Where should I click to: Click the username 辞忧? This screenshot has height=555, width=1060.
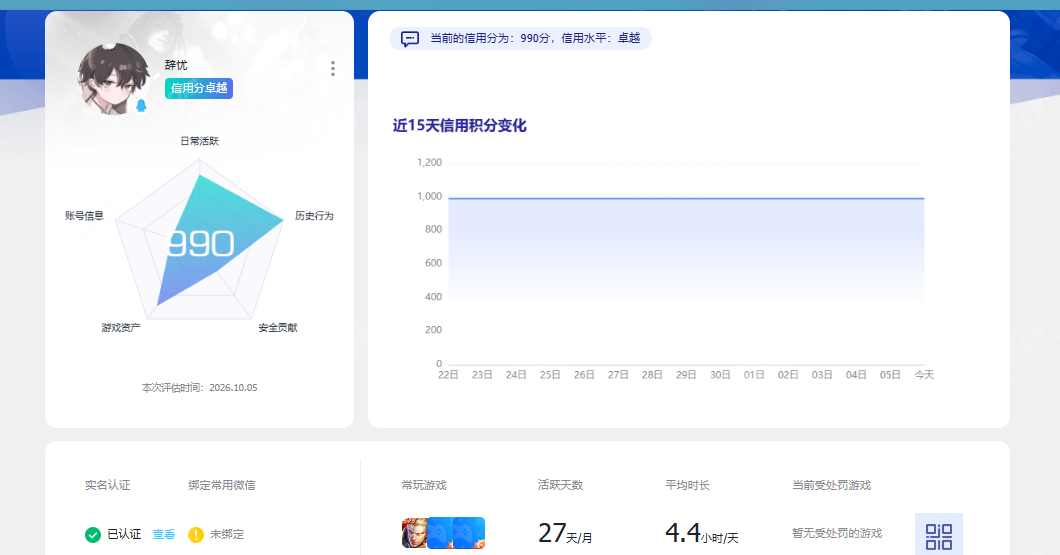tap(176, 65)
